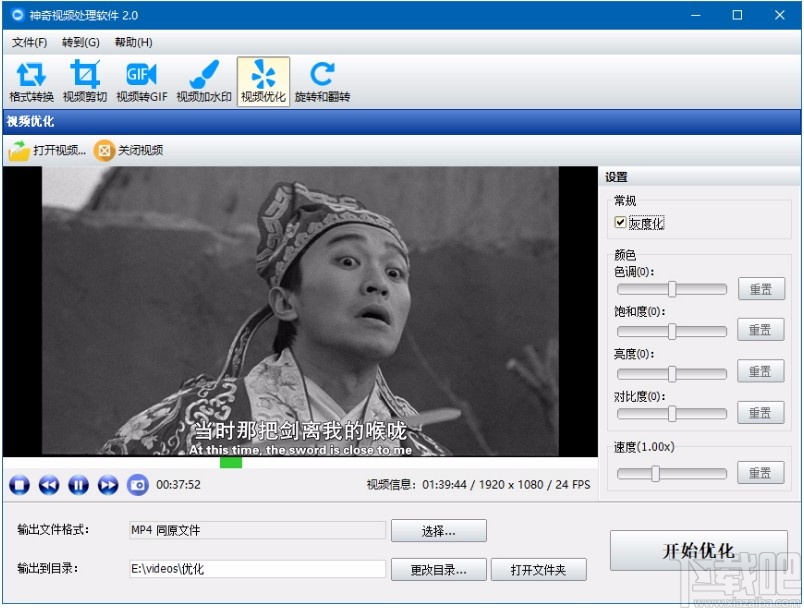Stop video playback
804x608 pixels.
click(x=19, y=484)
